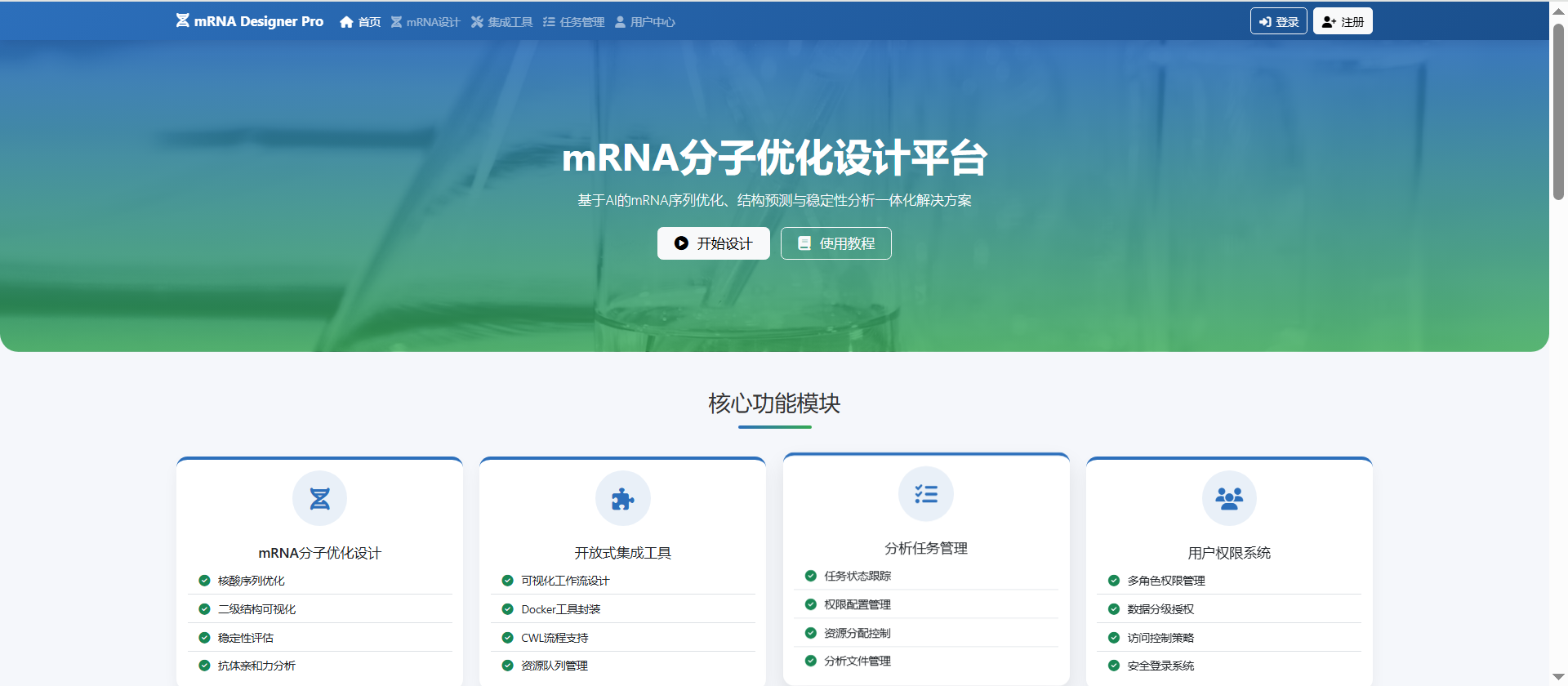Click the 登录 login button

coord(1279,21)
